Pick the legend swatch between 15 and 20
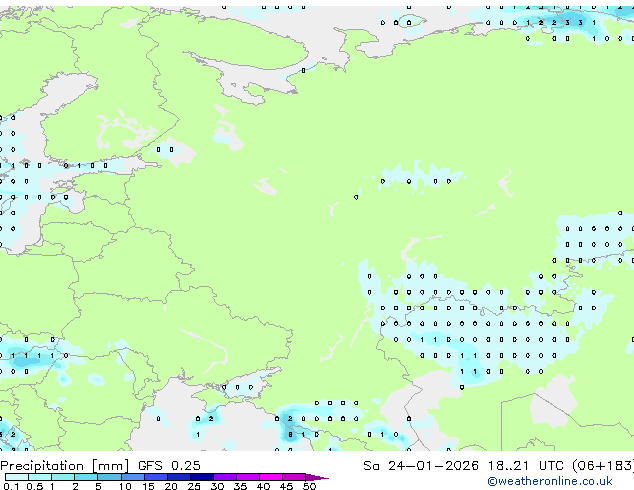The height and width of the screenshot is (490, 634). (x=155, y=477)
